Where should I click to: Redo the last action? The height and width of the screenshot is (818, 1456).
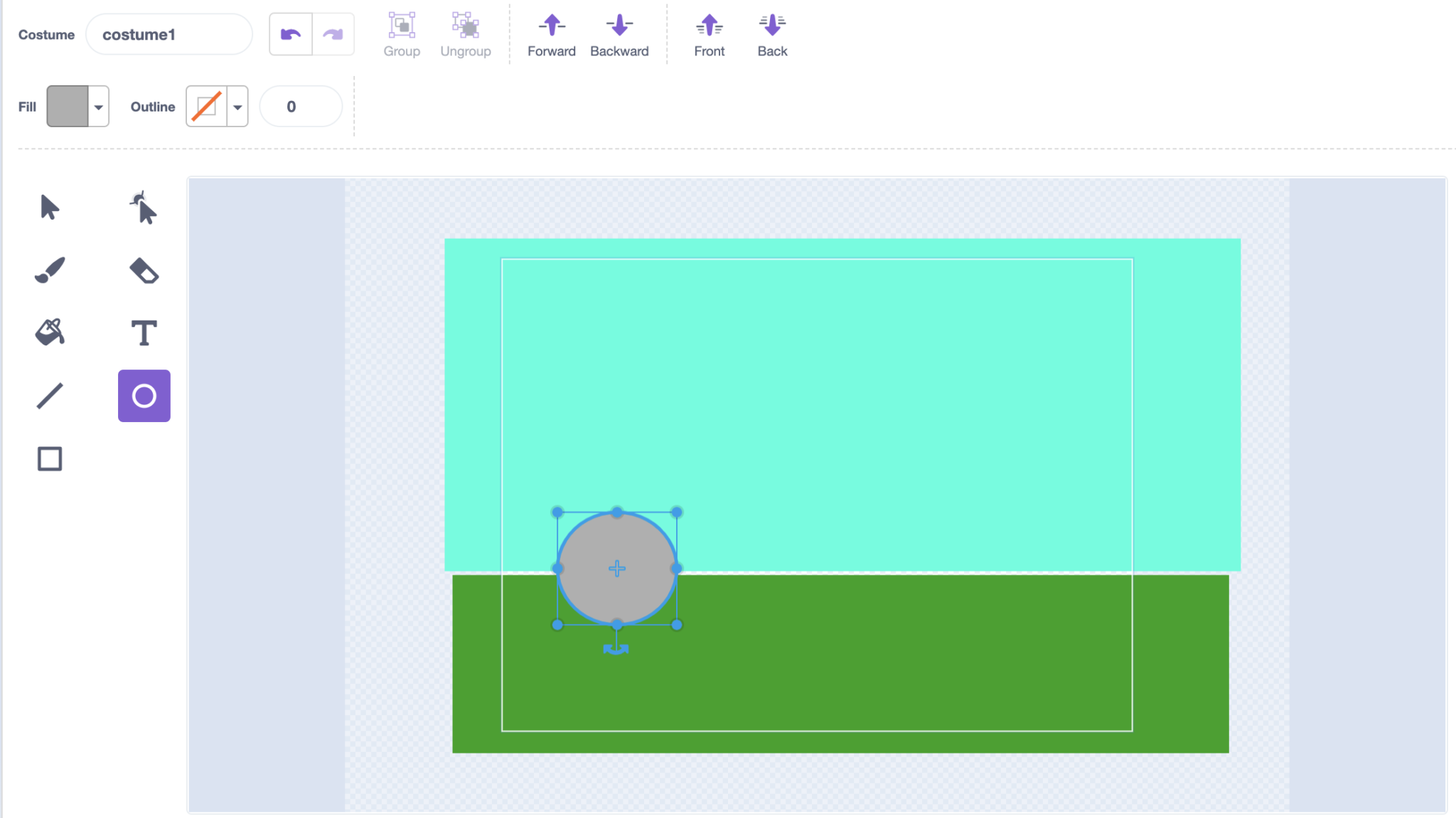click(x=333, y=33)
